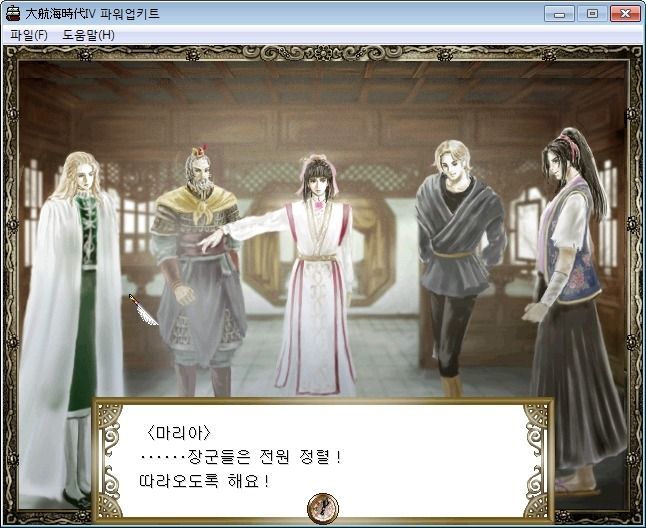Open the 파일(F) menu

(29, 35)
